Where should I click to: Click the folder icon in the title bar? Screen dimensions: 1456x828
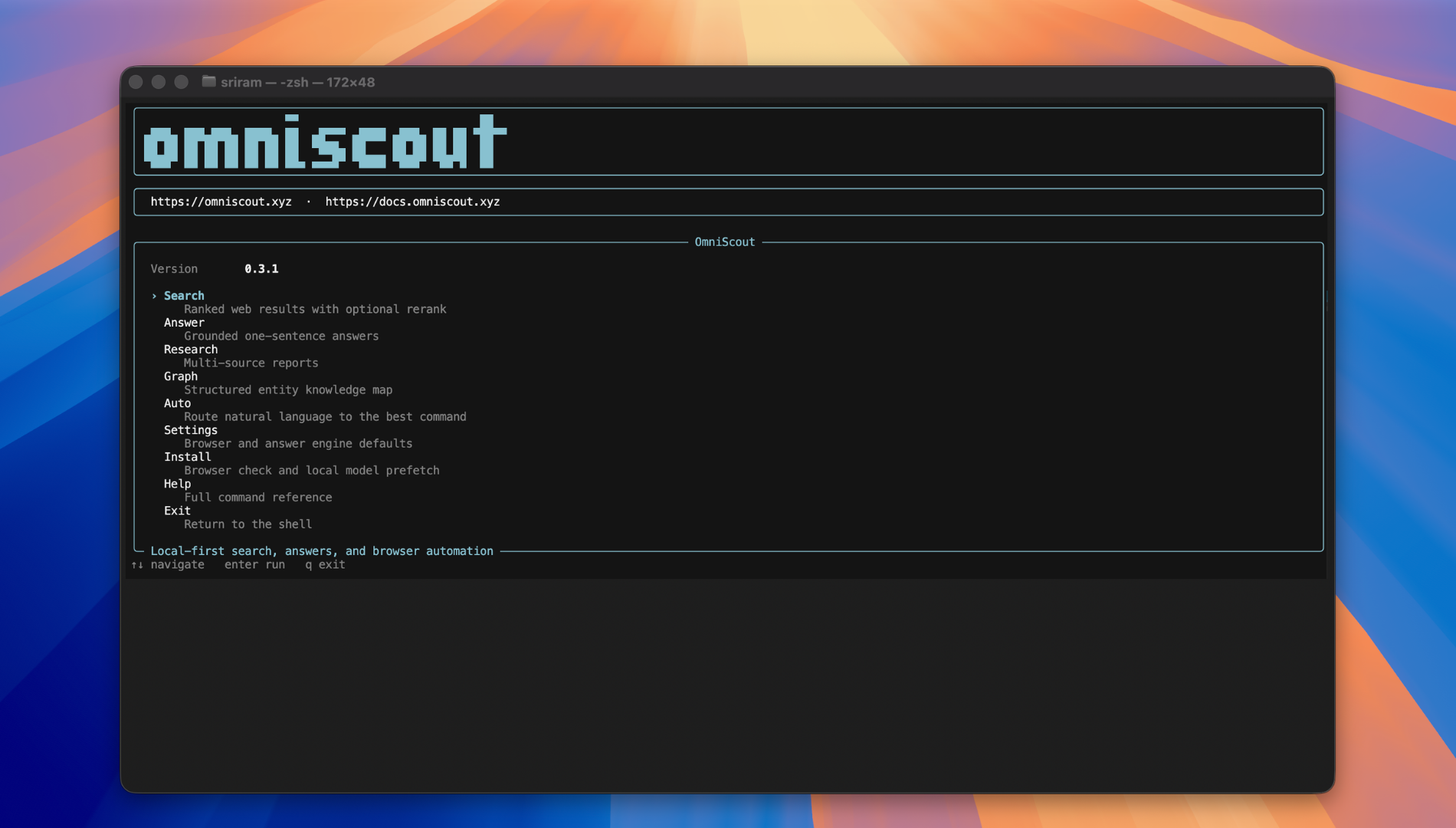(x=208, y=81)
